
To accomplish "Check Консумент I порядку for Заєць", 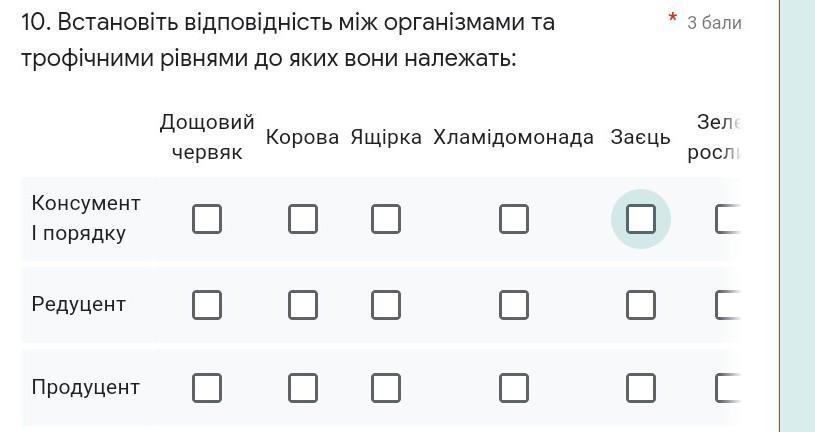I will [641, 219].
